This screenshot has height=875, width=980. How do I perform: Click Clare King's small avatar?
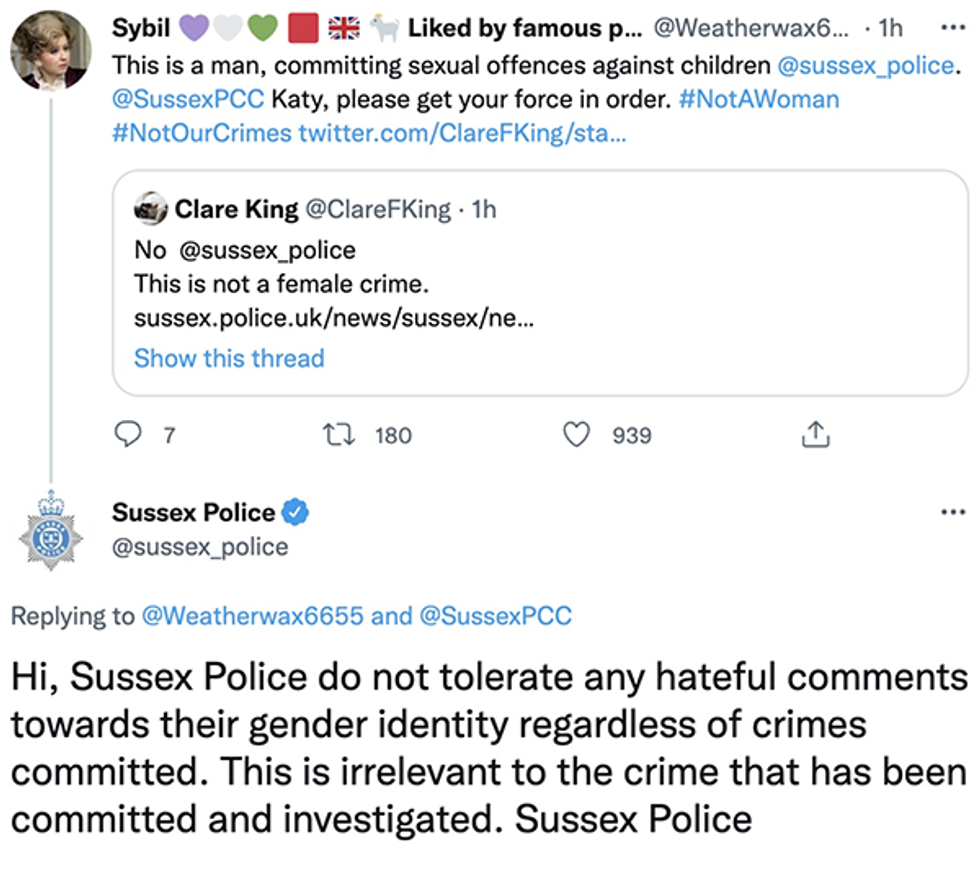151,209
